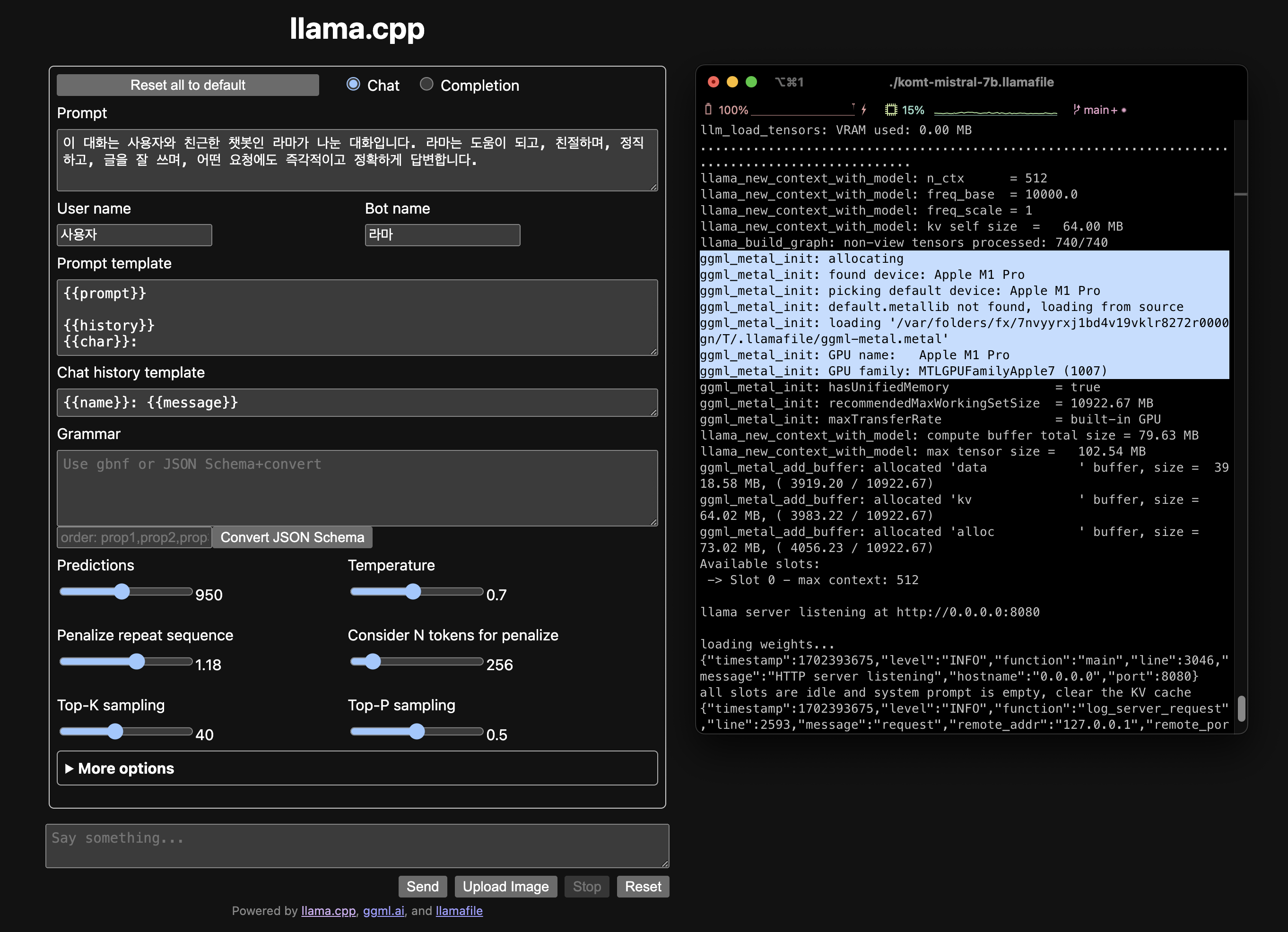Click the terminal vertical scrollbar thumb

click(1242, 708)
